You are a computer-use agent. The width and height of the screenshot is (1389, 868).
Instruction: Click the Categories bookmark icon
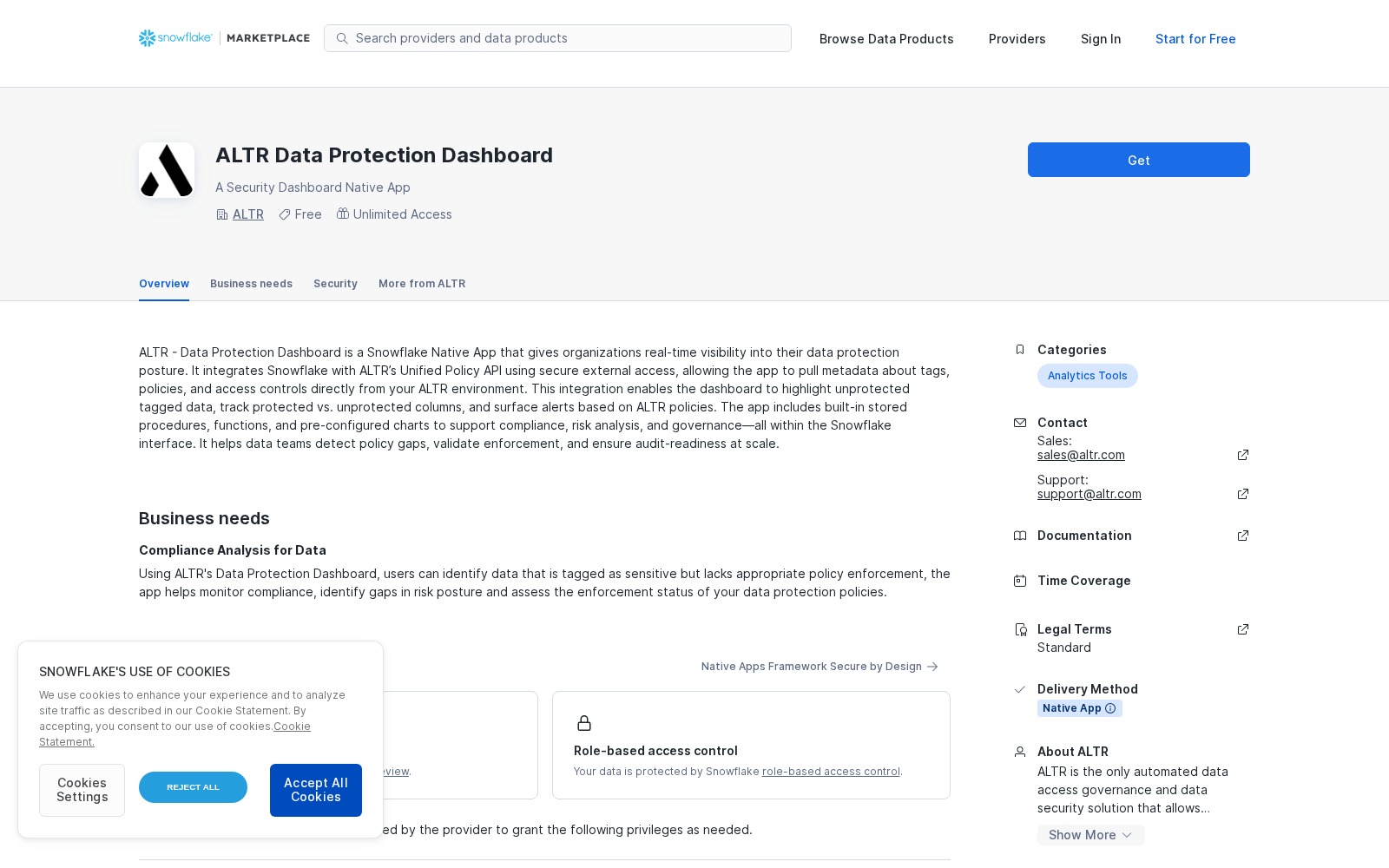pyautogui.click(x=1020, y=350)
